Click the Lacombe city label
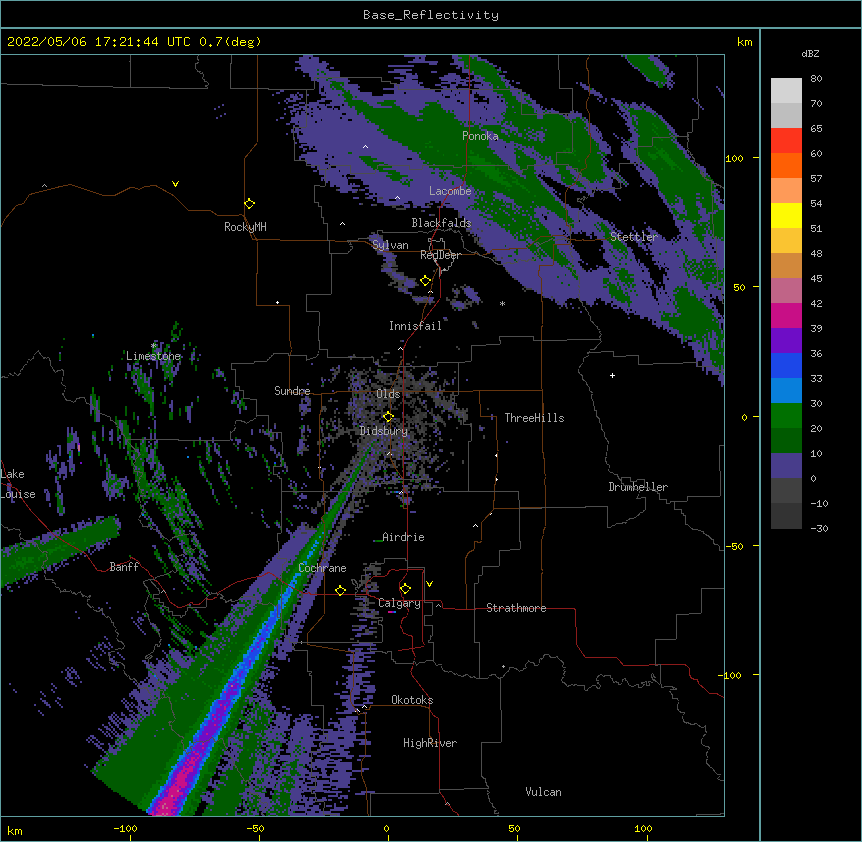 tap(450, 191)
